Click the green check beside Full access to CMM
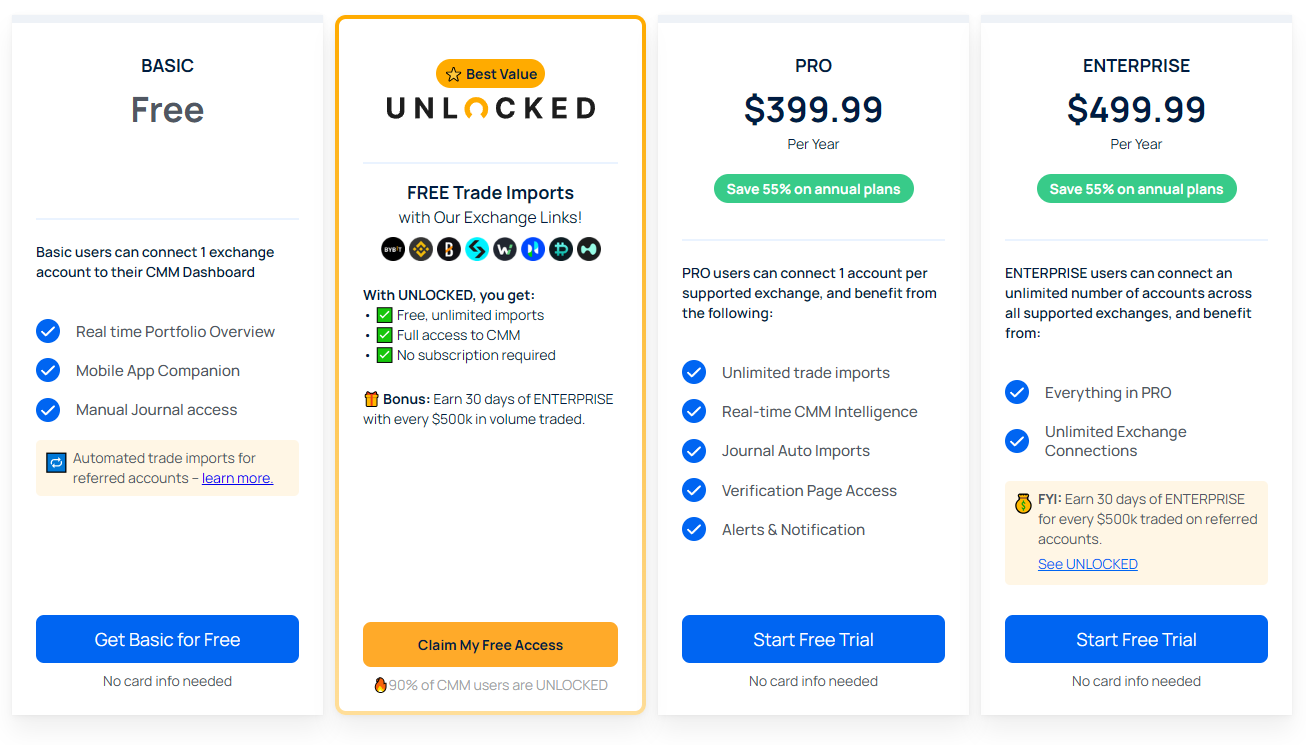Viewport: 1306px width, 745px height. click(384, 335)
